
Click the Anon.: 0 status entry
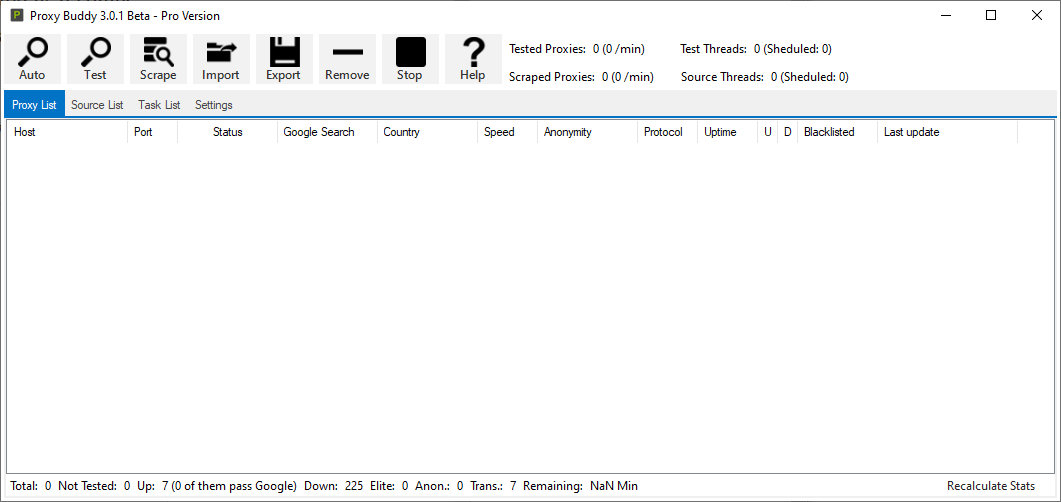pyautogui.click(x=440, y=486)
